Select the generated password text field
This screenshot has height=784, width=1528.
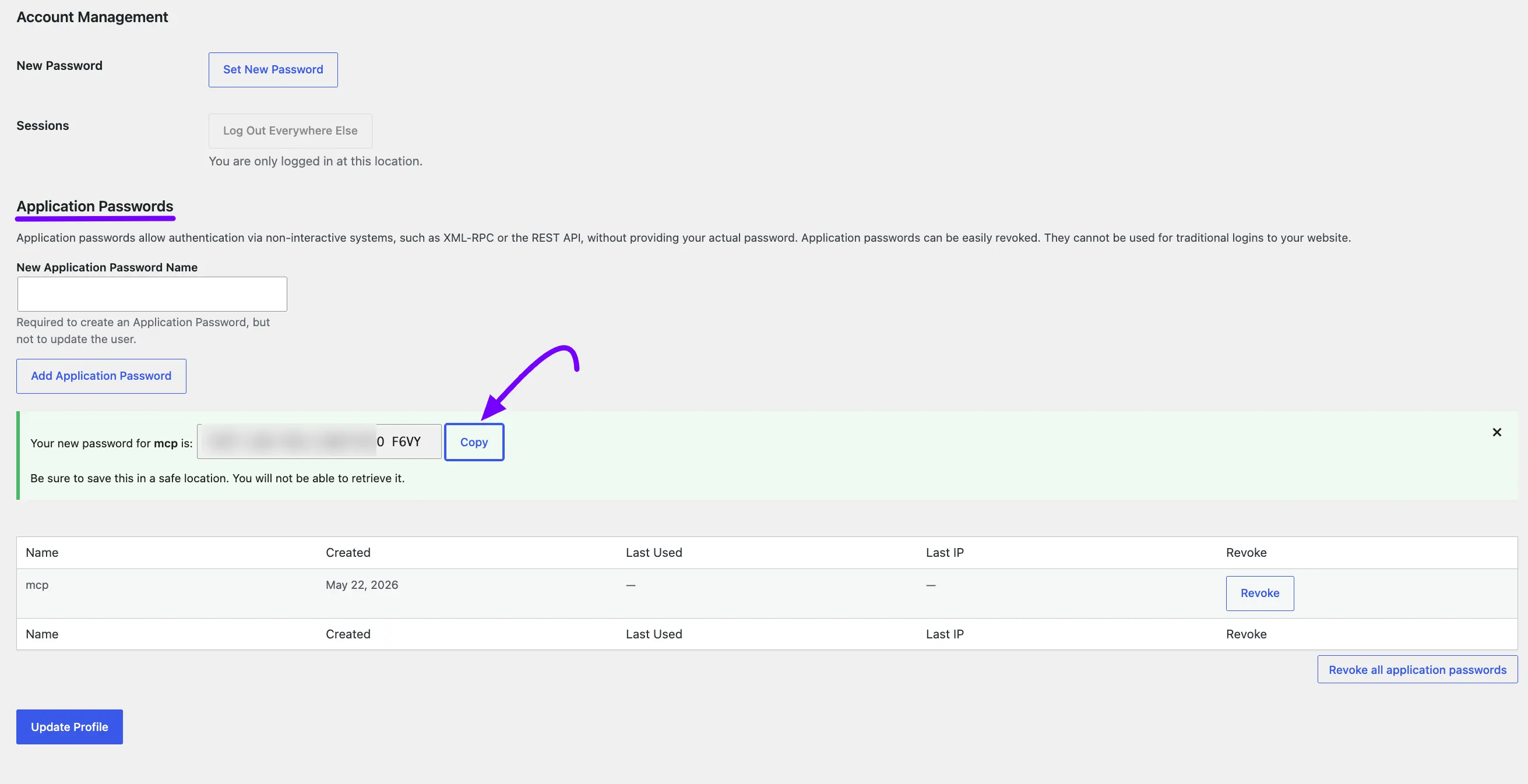(319, 442)
